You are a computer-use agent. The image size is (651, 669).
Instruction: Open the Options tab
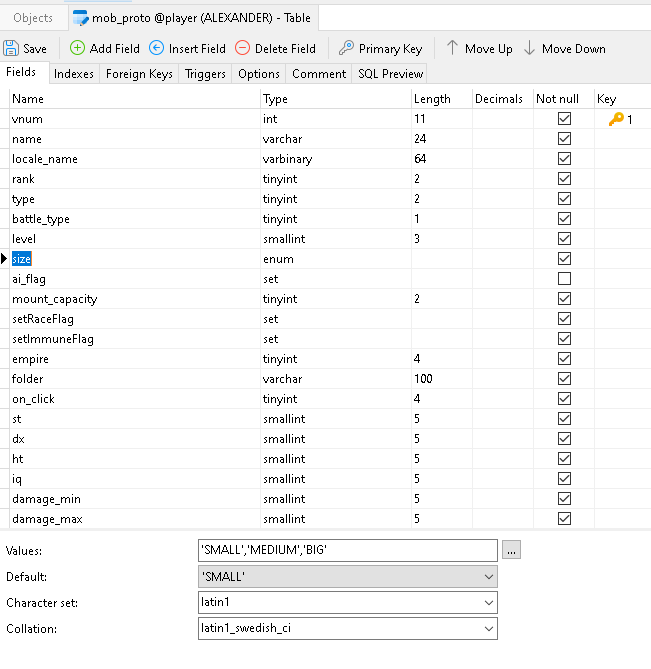(259, 74)
